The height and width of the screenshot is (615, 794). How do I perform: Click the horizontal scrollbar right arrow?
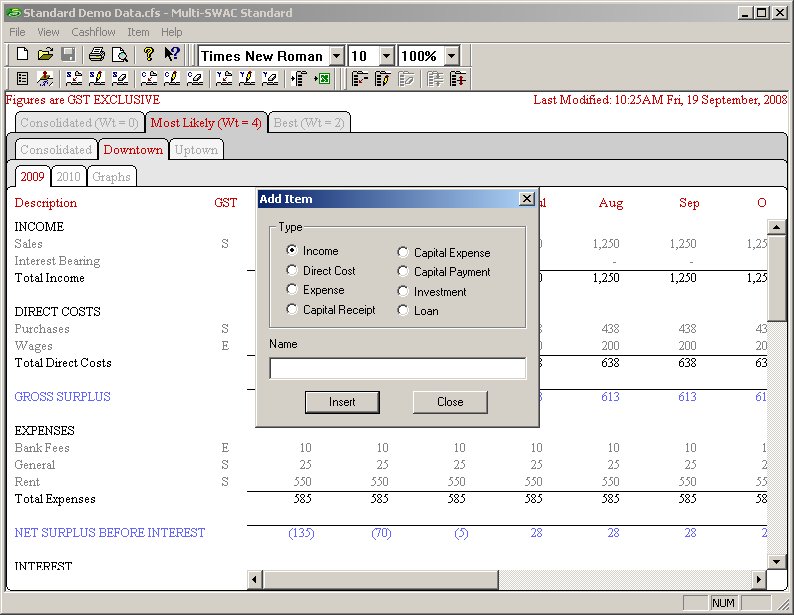759,579
